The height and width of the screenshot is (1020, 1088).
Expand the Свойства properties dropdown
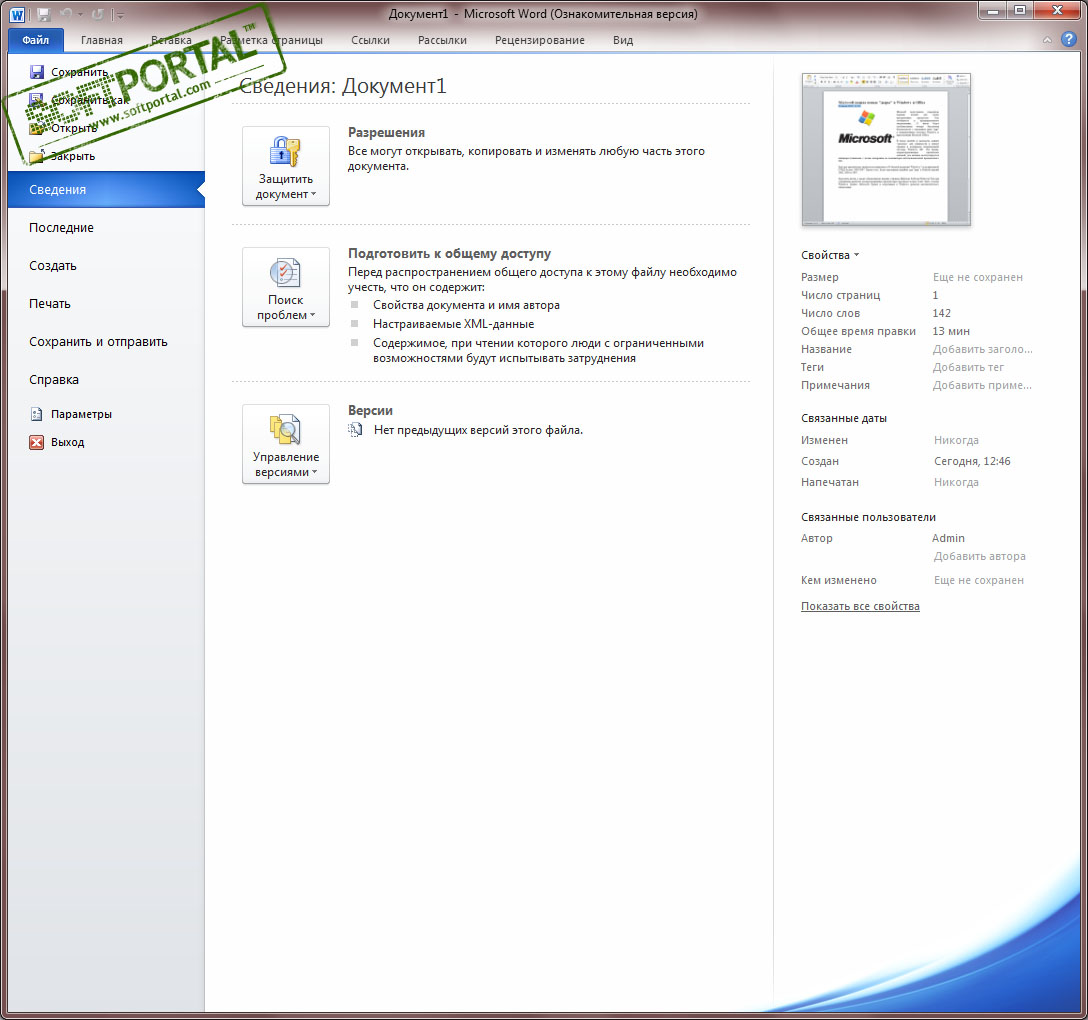[830, 255]
